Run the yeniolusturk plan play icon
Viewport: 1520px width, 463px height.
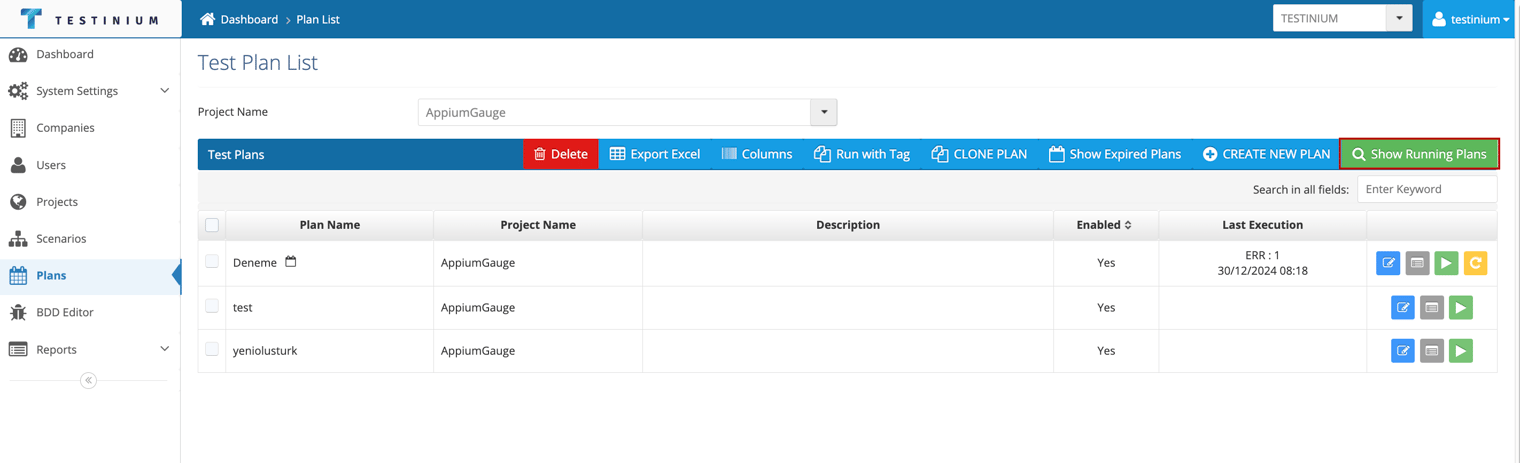pyautogui.click(x=1461, y=351)
